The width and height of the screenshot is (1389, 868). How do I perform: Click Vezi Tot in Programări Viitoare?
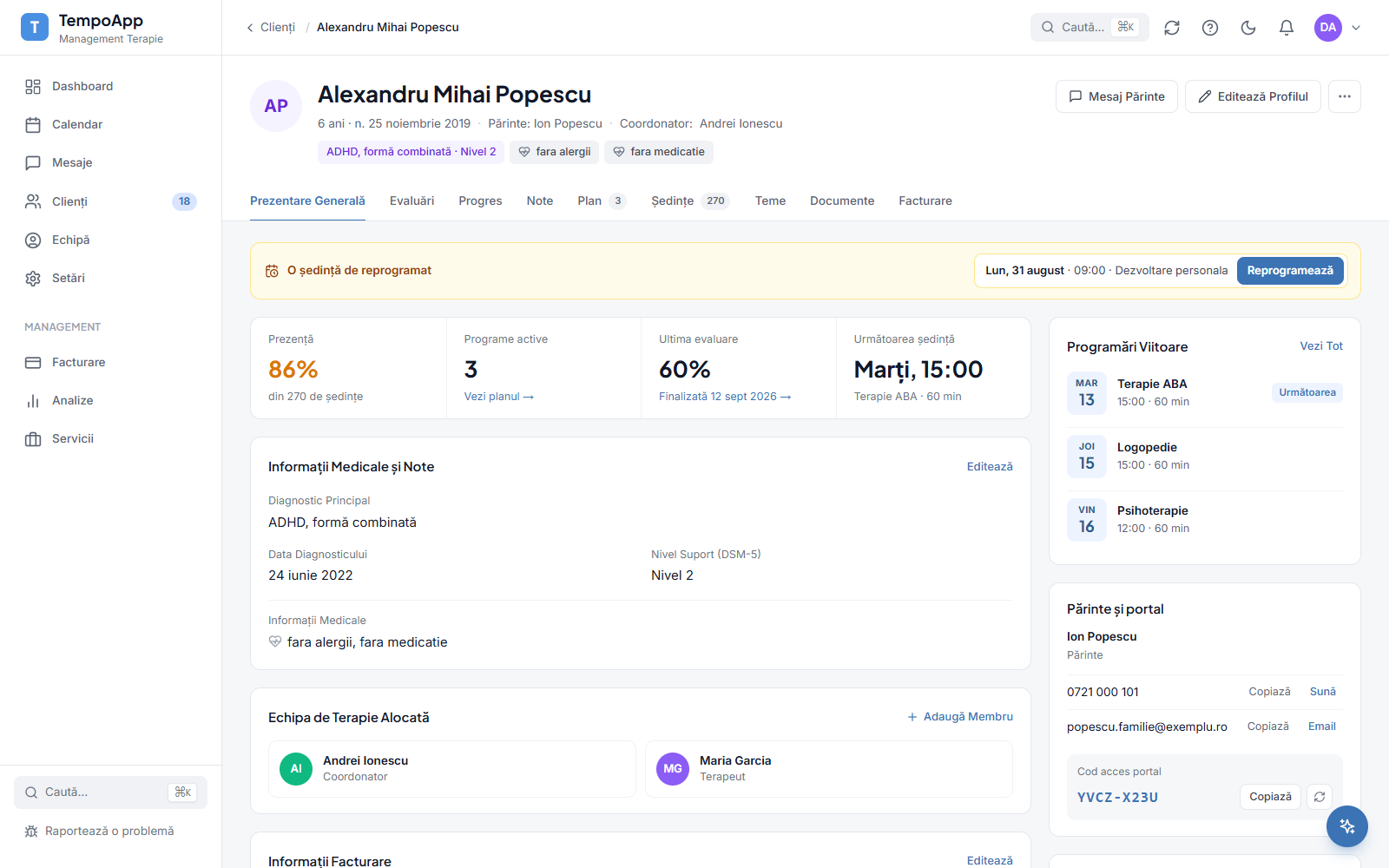coord(1321,345)
